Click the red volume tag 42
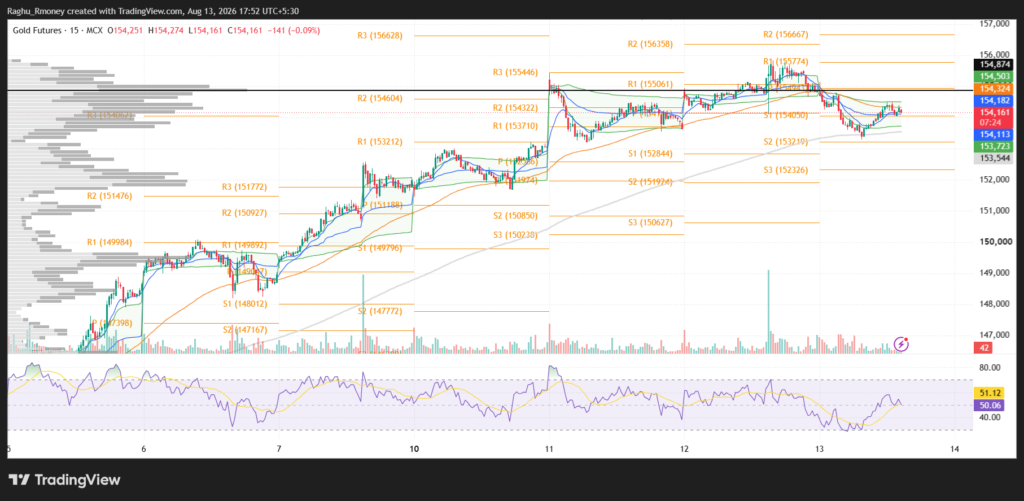This screenshot has width=1024, height=501. tap(984, 347)
